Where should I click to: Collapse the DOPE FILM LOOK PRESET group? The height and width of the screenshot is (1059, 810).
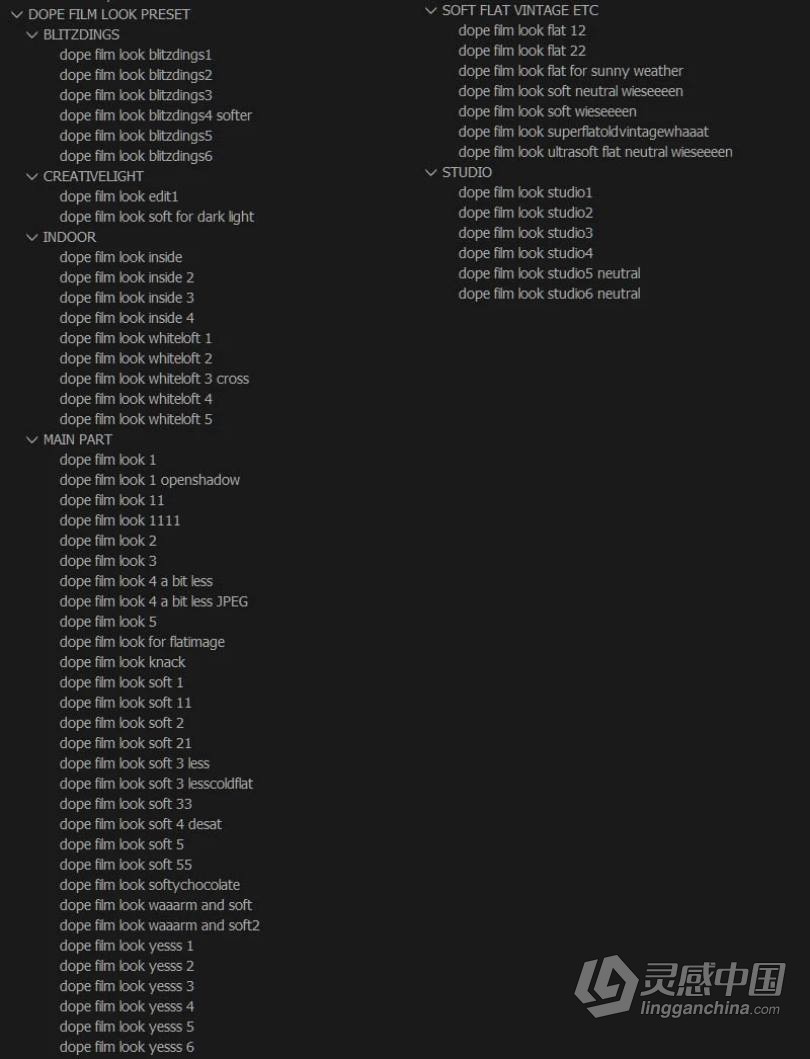click(x=17, y=14)
